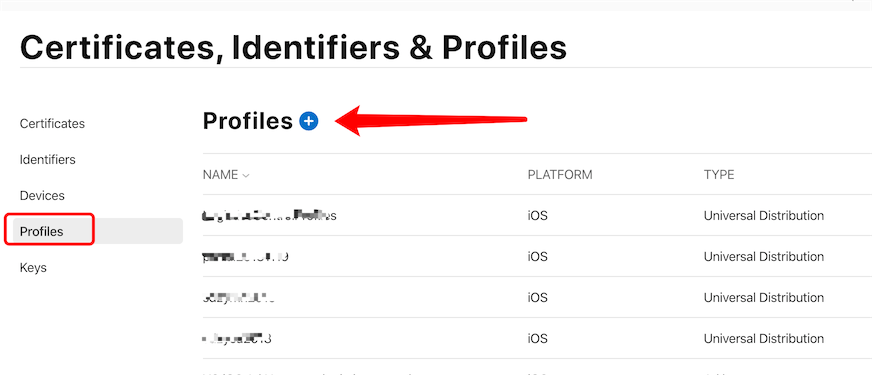
Task: Open the third profile's blurred name link
Action: tap(239, 298)
